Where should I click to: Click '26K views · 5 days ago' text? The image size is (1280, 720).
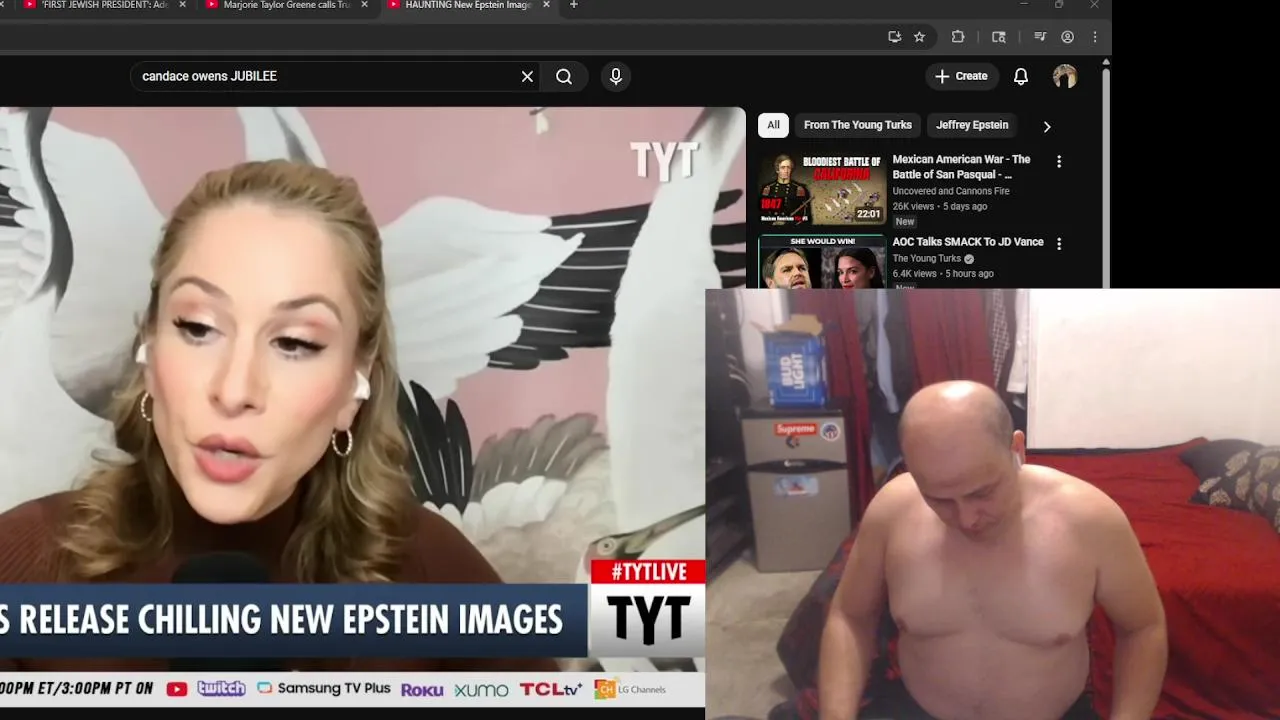tap(939, 206)
